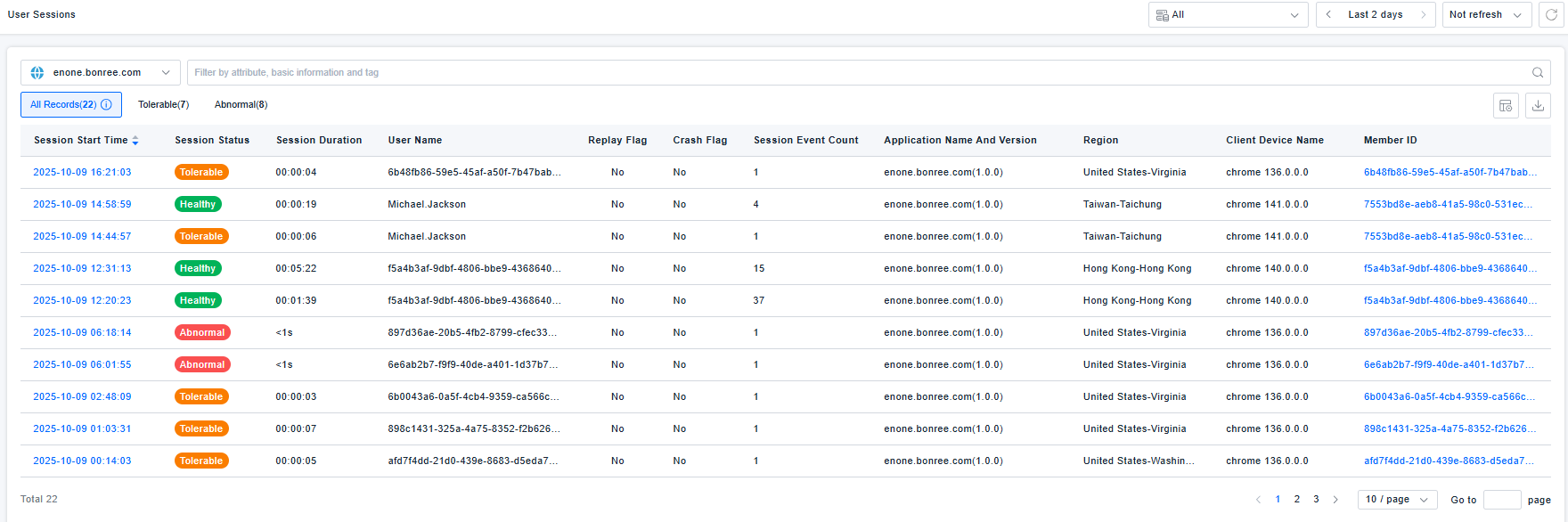Screen dimensions: 1568x522
Task: Go to page 2 of results
Action: pyautogui.click(x=1297, y=500)
